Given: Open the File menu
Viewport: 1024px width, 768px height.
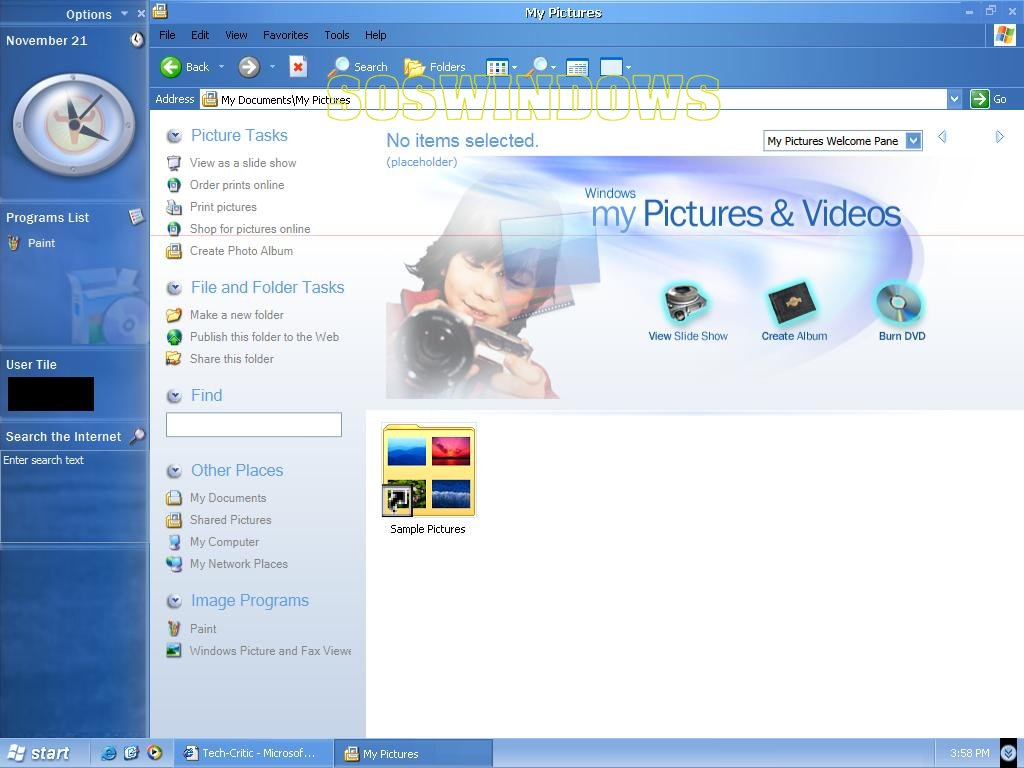Looking at the screenshot, I should pos(167,35).
